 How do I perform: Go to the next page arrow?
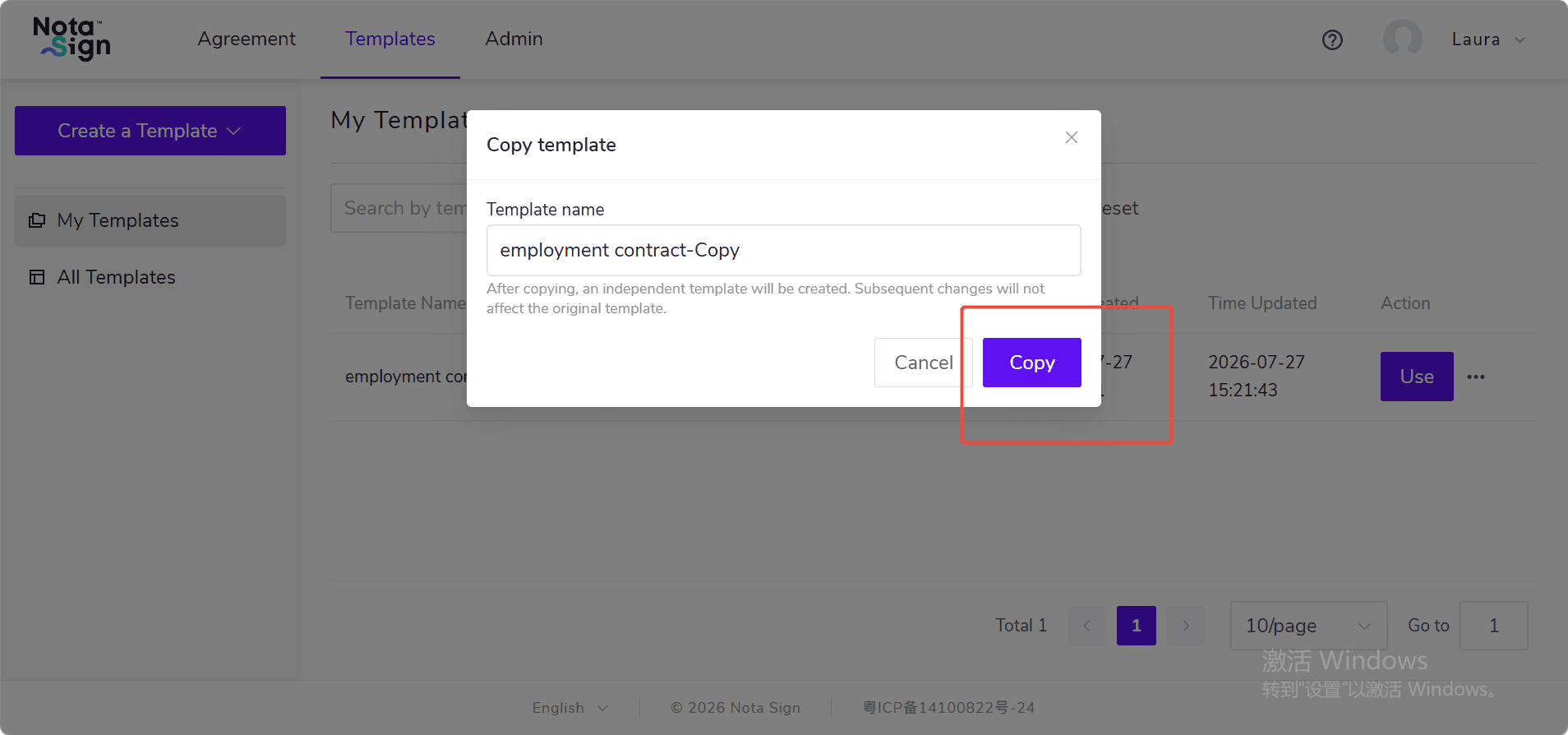(x=1186, y=626)
